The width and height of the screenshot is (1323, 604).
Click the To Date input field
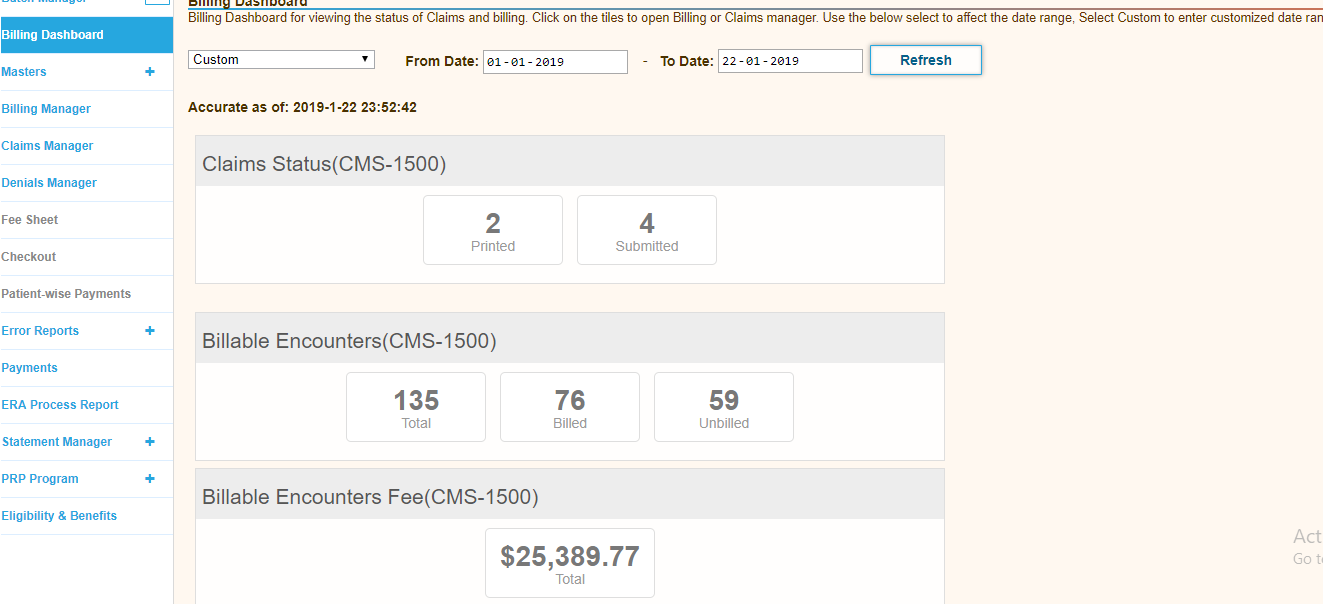pos(789,62)
